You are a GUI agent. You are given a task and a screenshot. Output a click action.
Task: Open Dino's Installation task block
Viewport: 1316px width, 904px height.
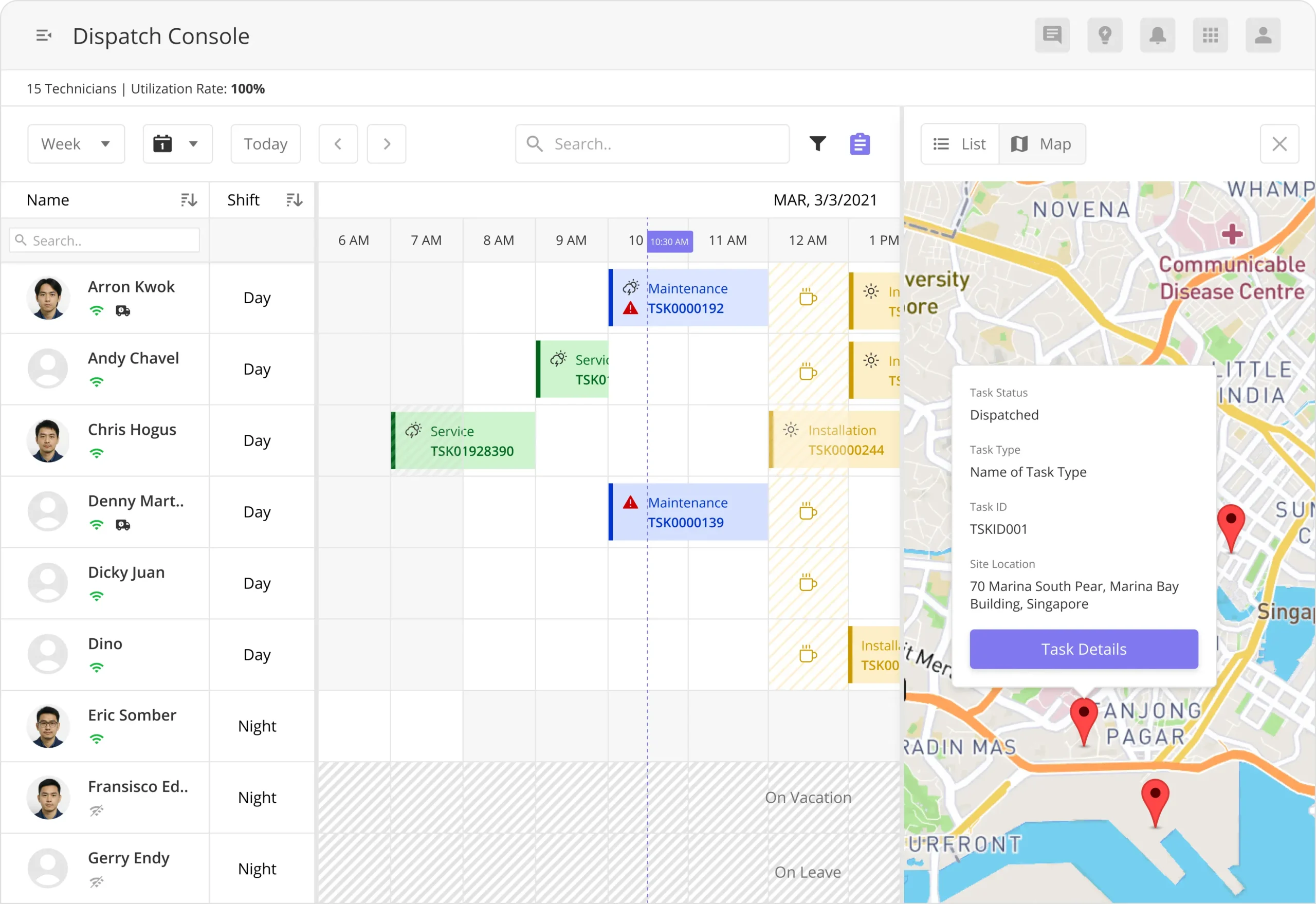pyautogui.click(x=874, y=655)
